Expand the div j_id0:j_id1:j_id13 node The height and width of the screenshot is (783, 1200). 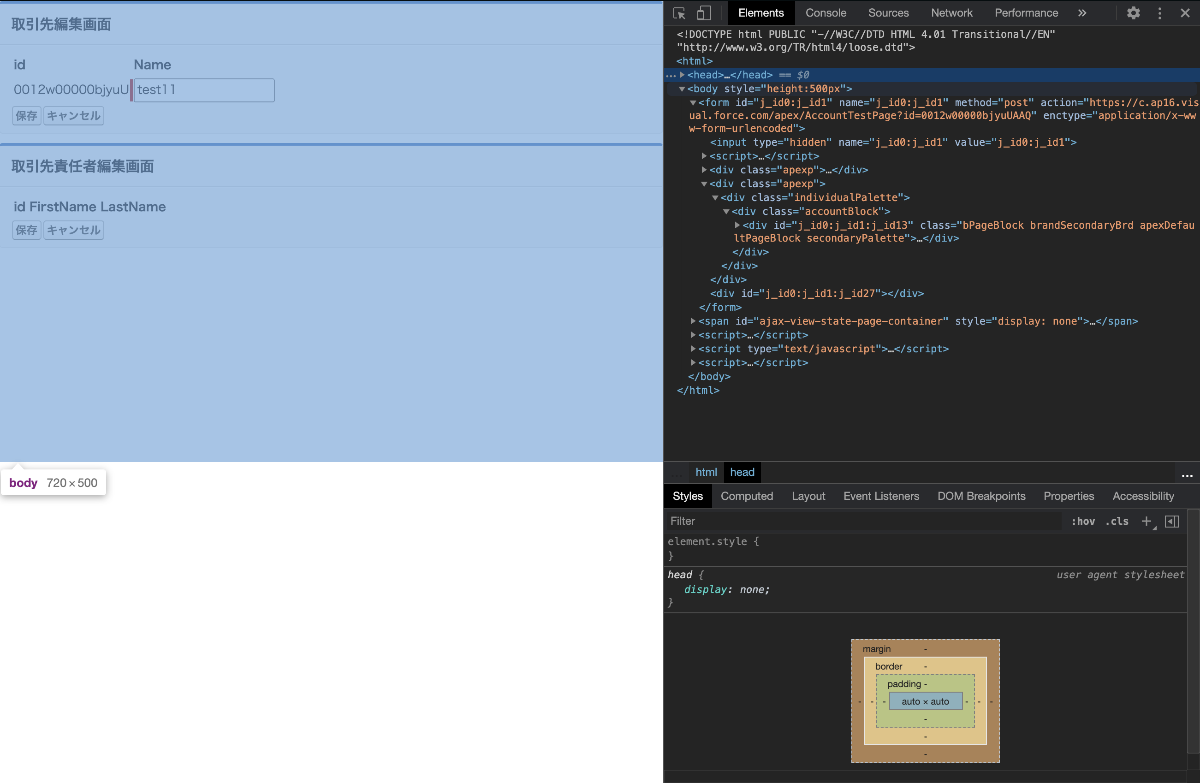point(738,225)
